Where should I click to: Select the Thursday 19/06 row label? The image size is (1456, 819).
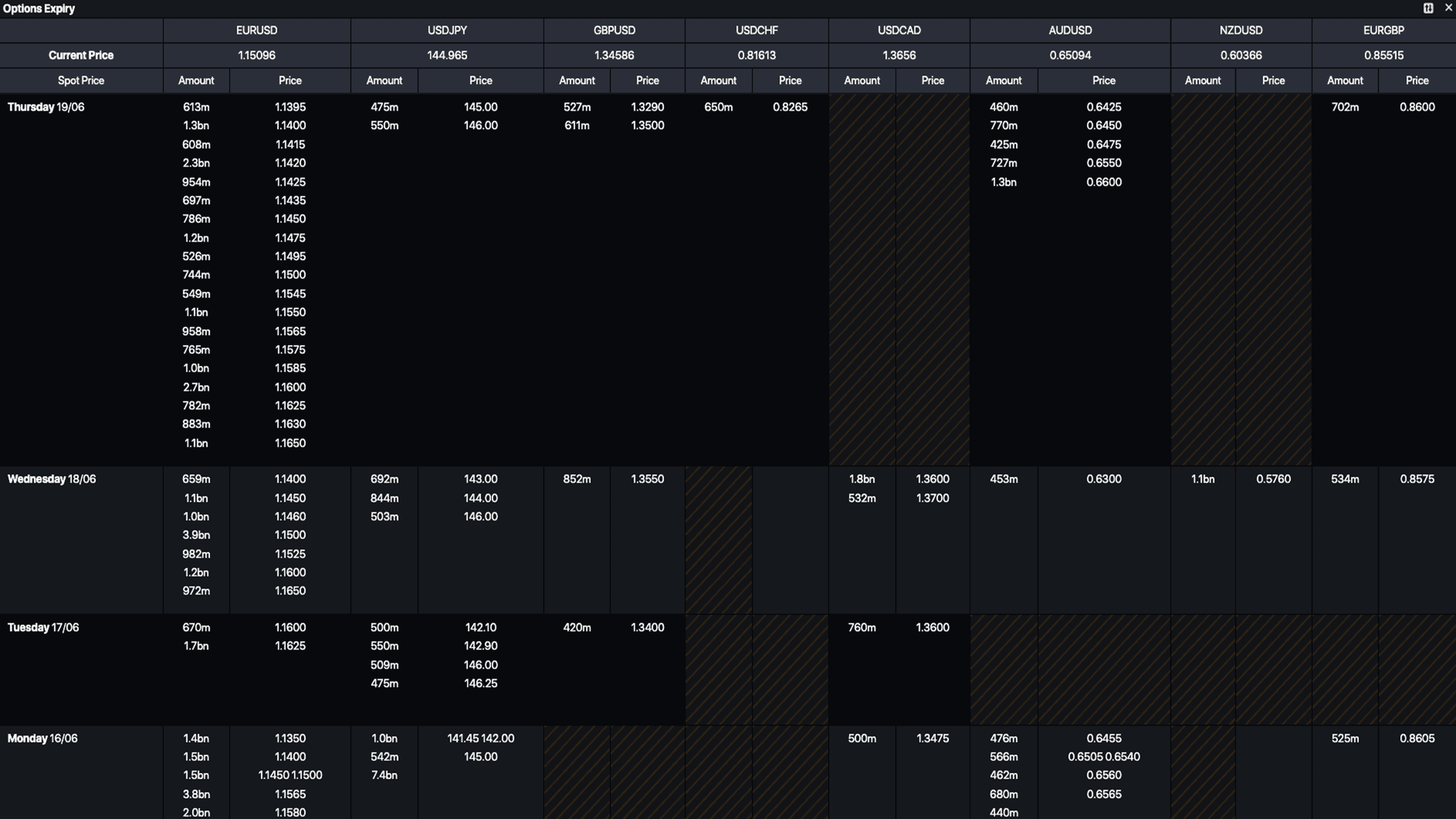point(45,107)
